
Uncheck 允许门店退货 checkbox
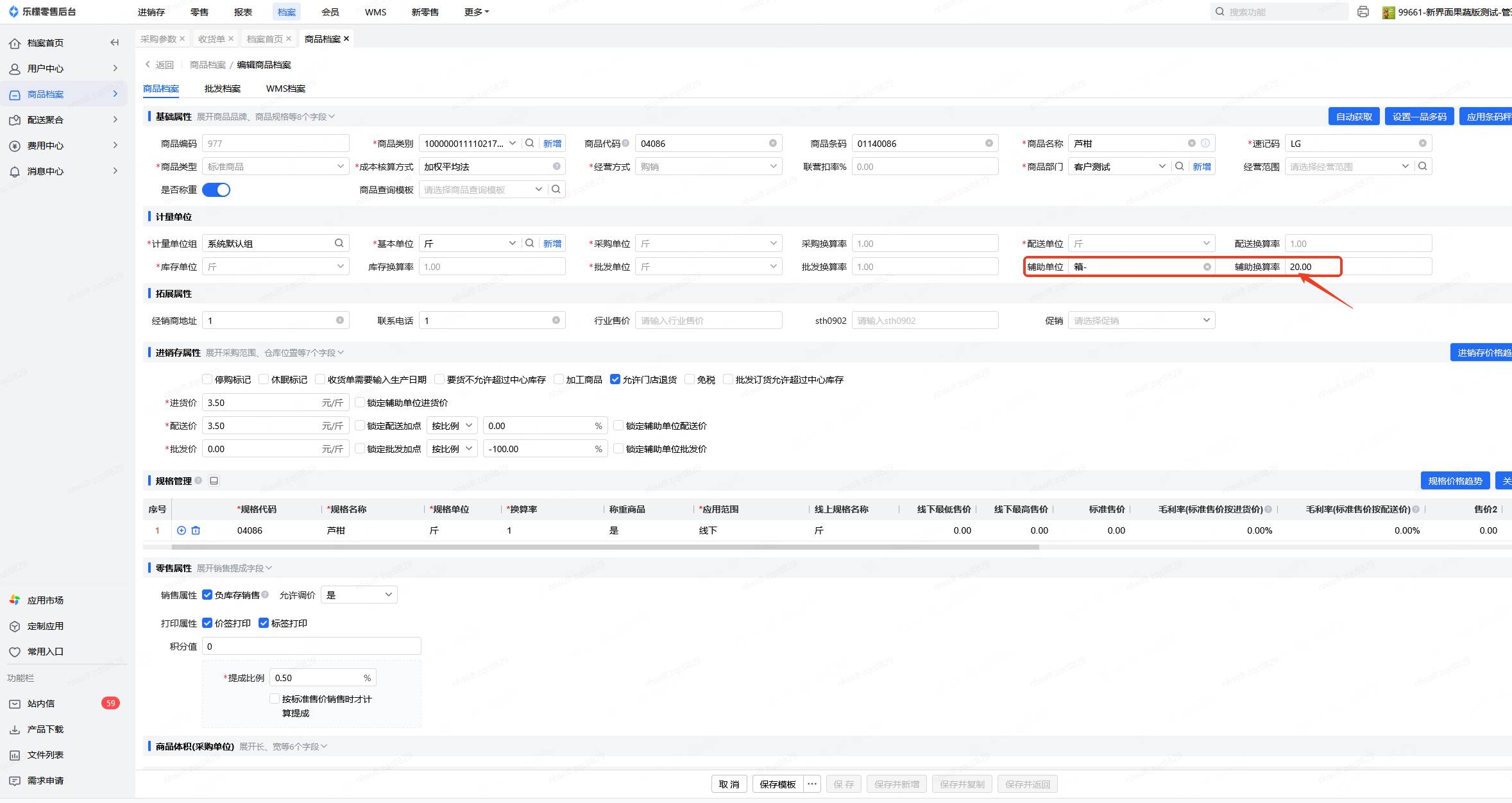[615, 380]
